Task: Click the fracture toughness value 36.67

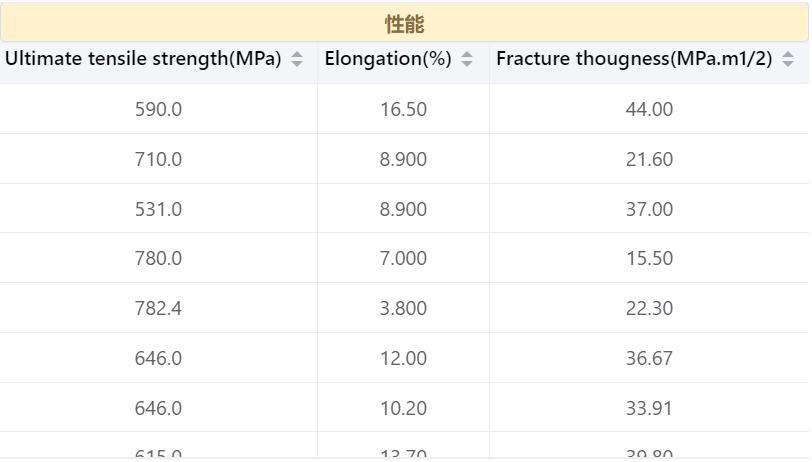Action: [649, 358]
